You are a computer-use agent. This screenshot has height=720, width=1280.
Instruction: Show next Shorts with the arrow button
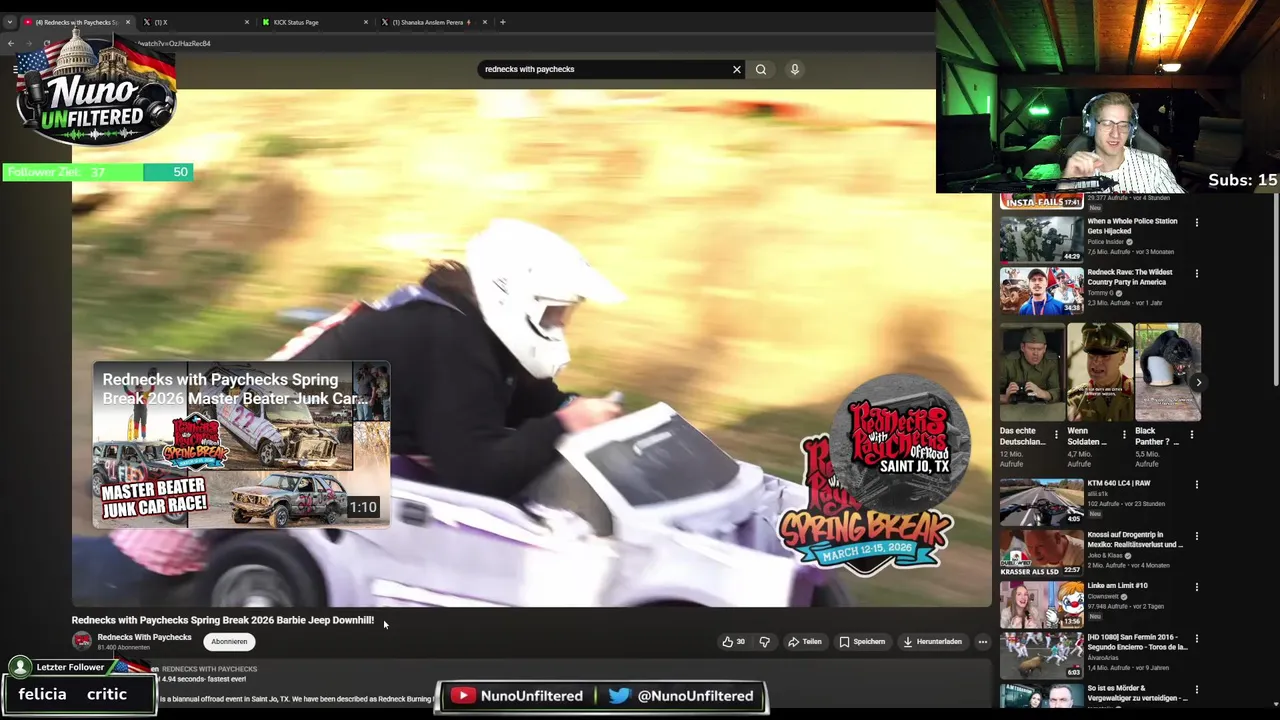click(1198, 382)
